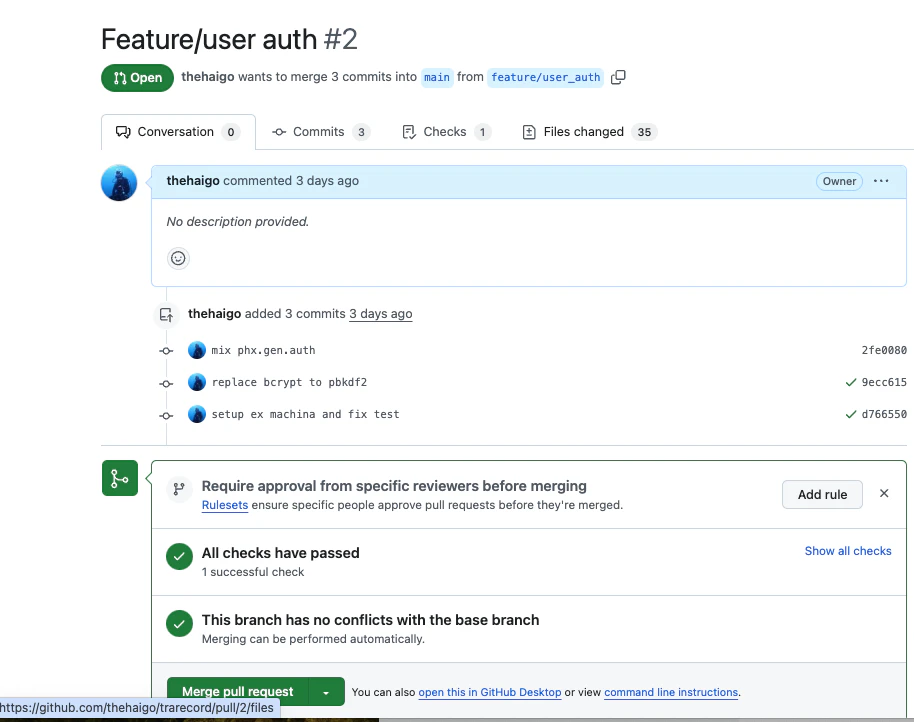
Task: Click the Commits count badge 3
Action: (x=361, y=132)
